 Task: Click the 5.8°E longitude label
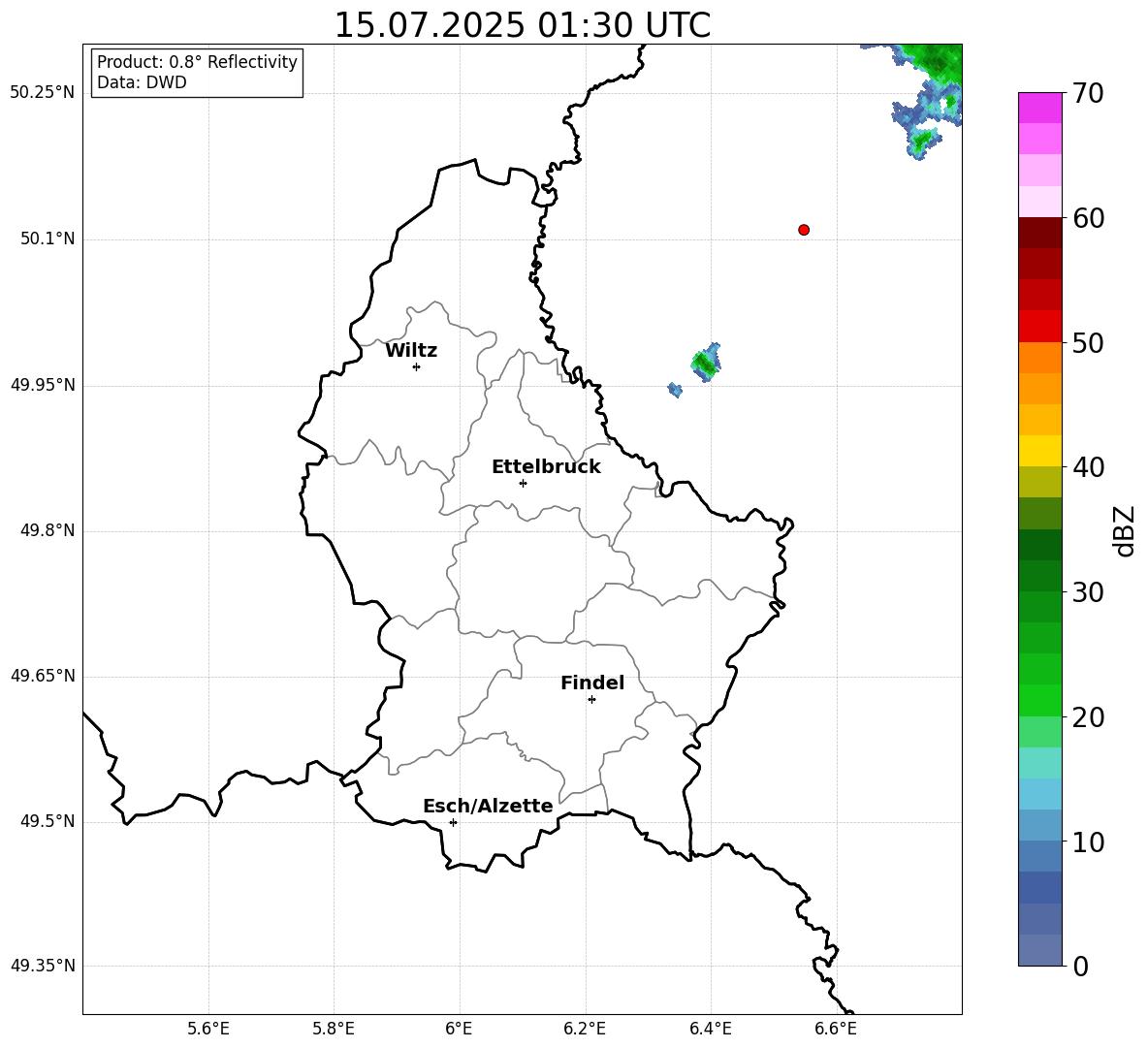click(334, 1029)
